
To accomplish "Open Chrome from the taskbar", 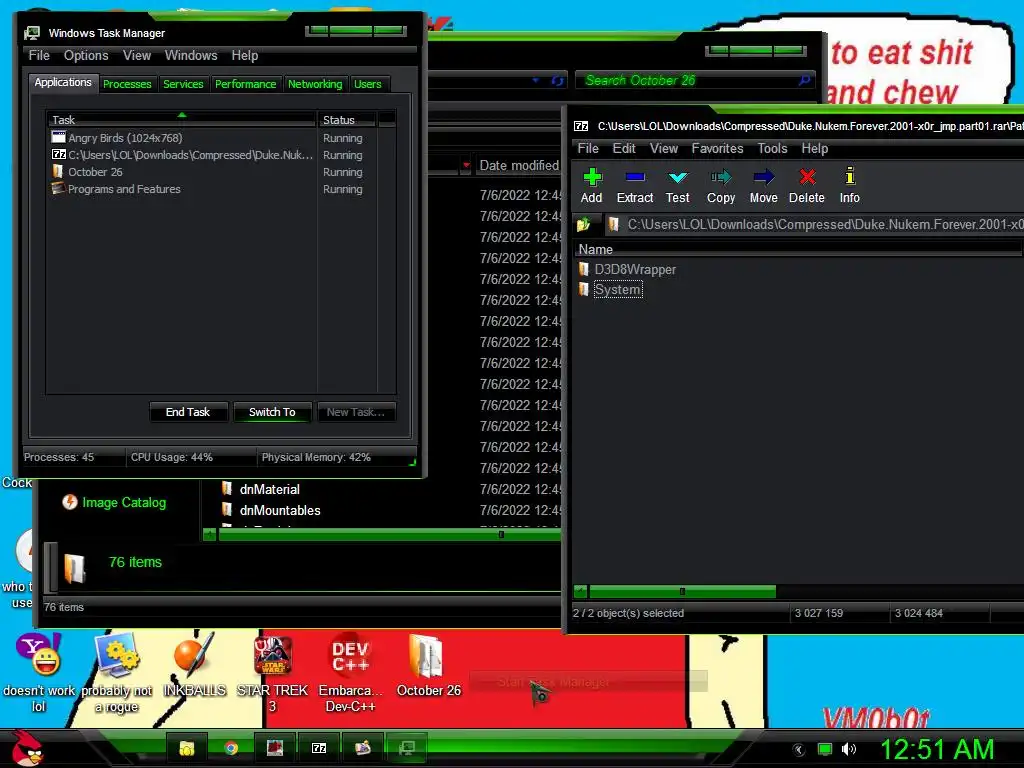I will click(x=231, y=748).
